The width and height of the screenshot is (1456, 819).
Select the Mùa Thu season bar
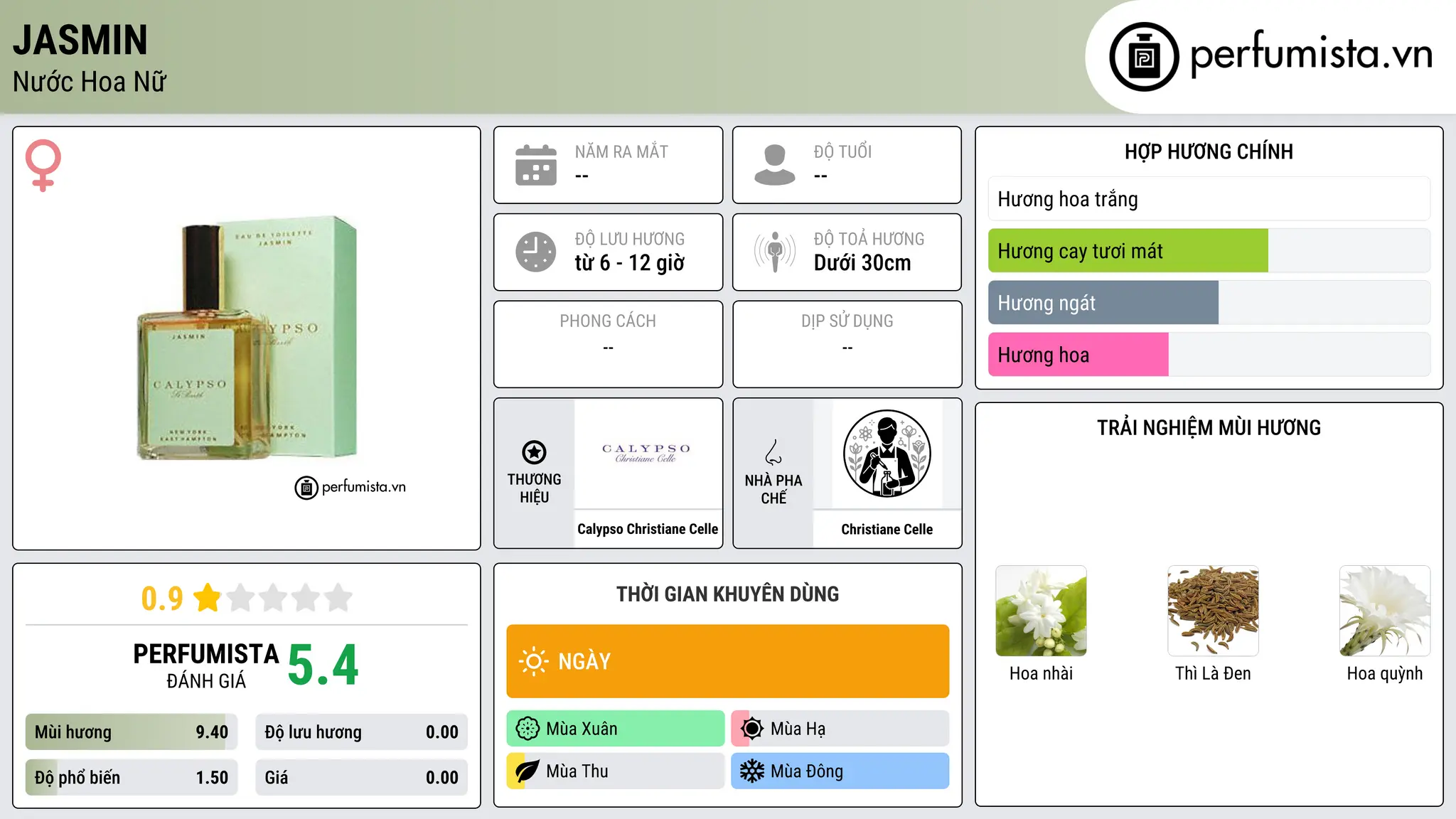click(x=616, y=771)
